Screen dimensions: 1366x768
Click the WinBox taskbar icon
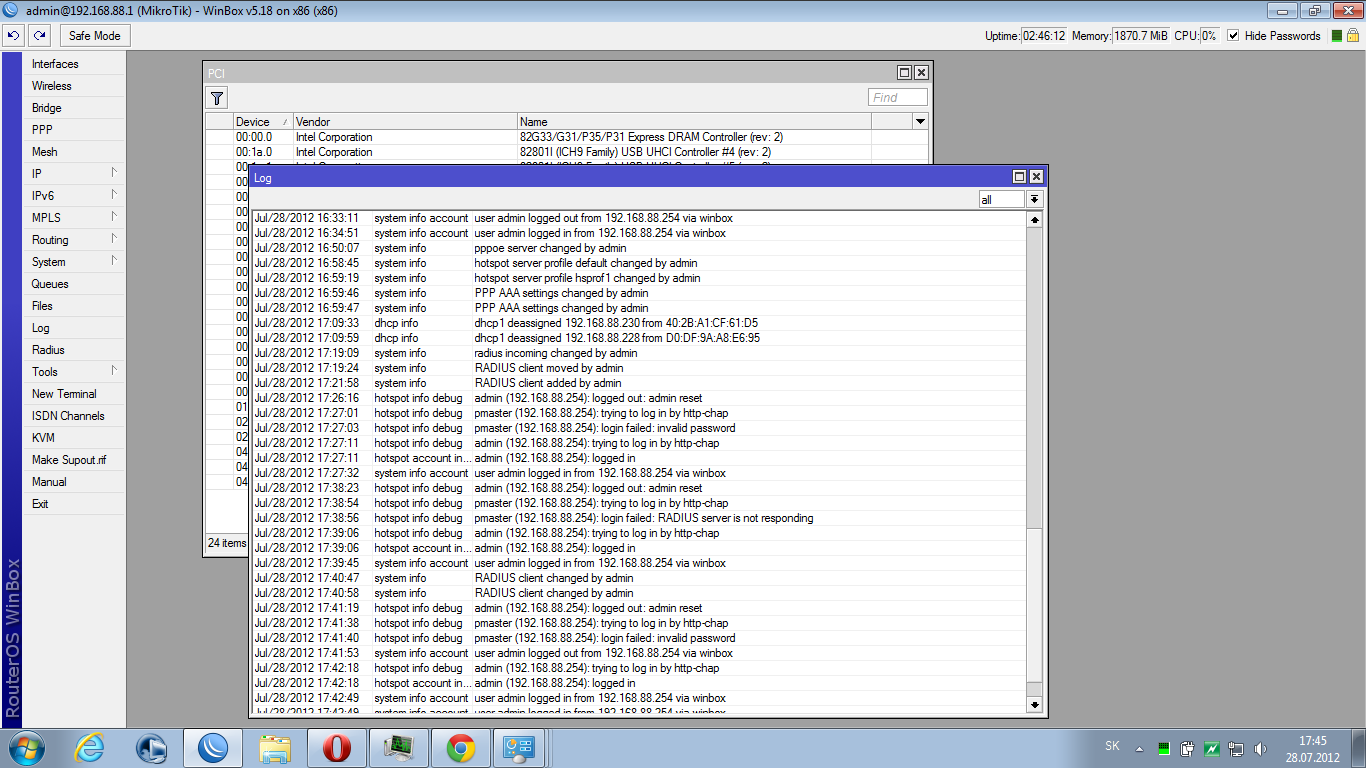[212, 748]
